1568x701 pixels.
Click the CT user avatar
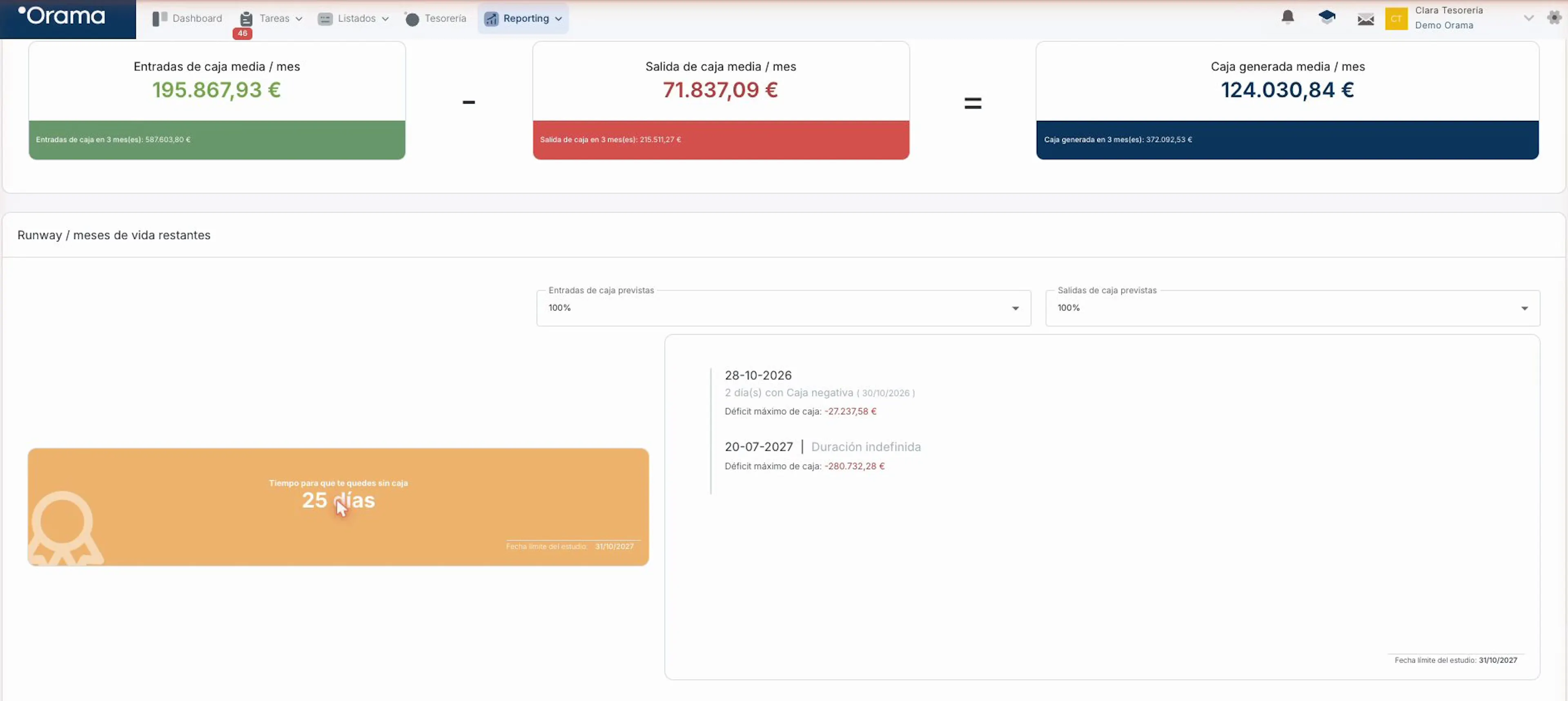point(1396,18)
